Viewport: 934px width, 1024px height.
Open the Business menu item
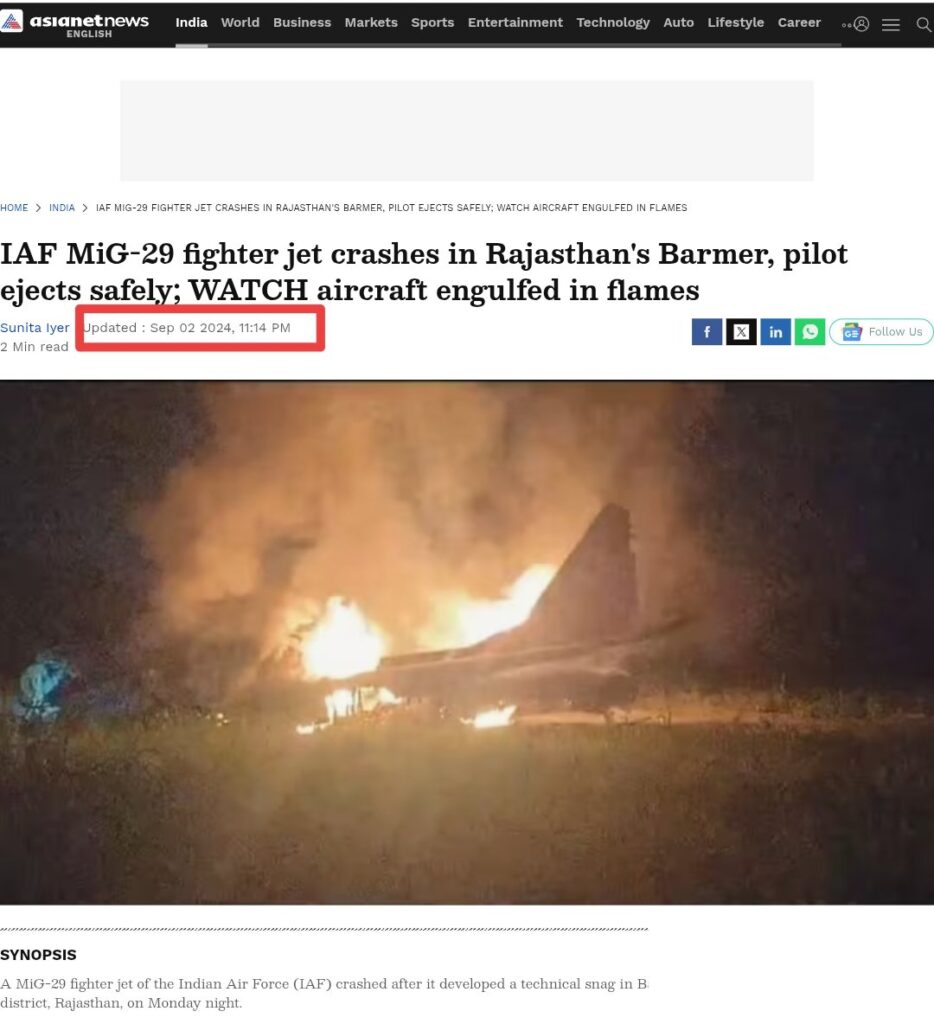click(x=302, y=23)
